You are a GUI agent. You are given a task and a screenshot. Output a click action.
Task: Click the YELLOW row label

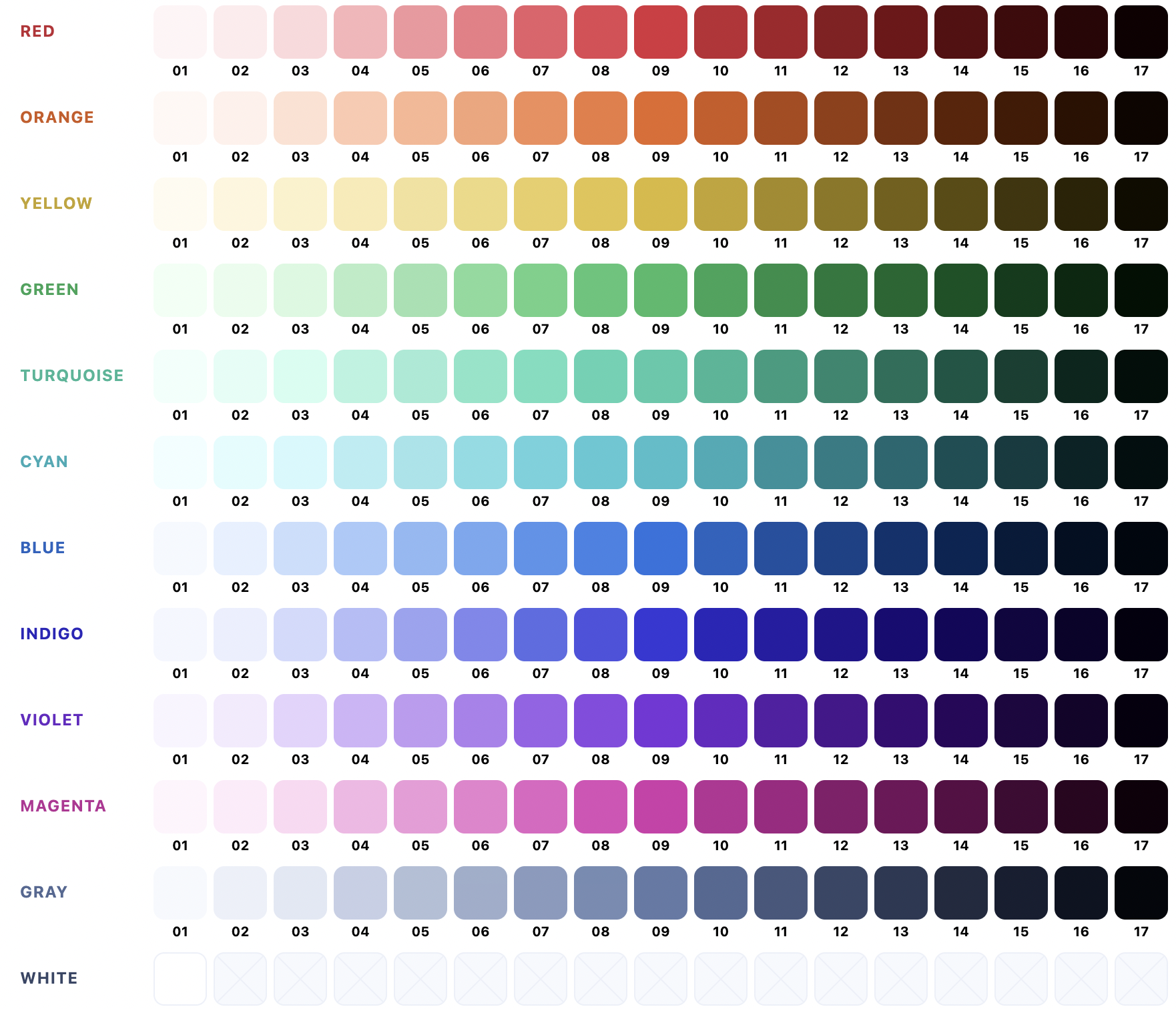tap(56, 204)
